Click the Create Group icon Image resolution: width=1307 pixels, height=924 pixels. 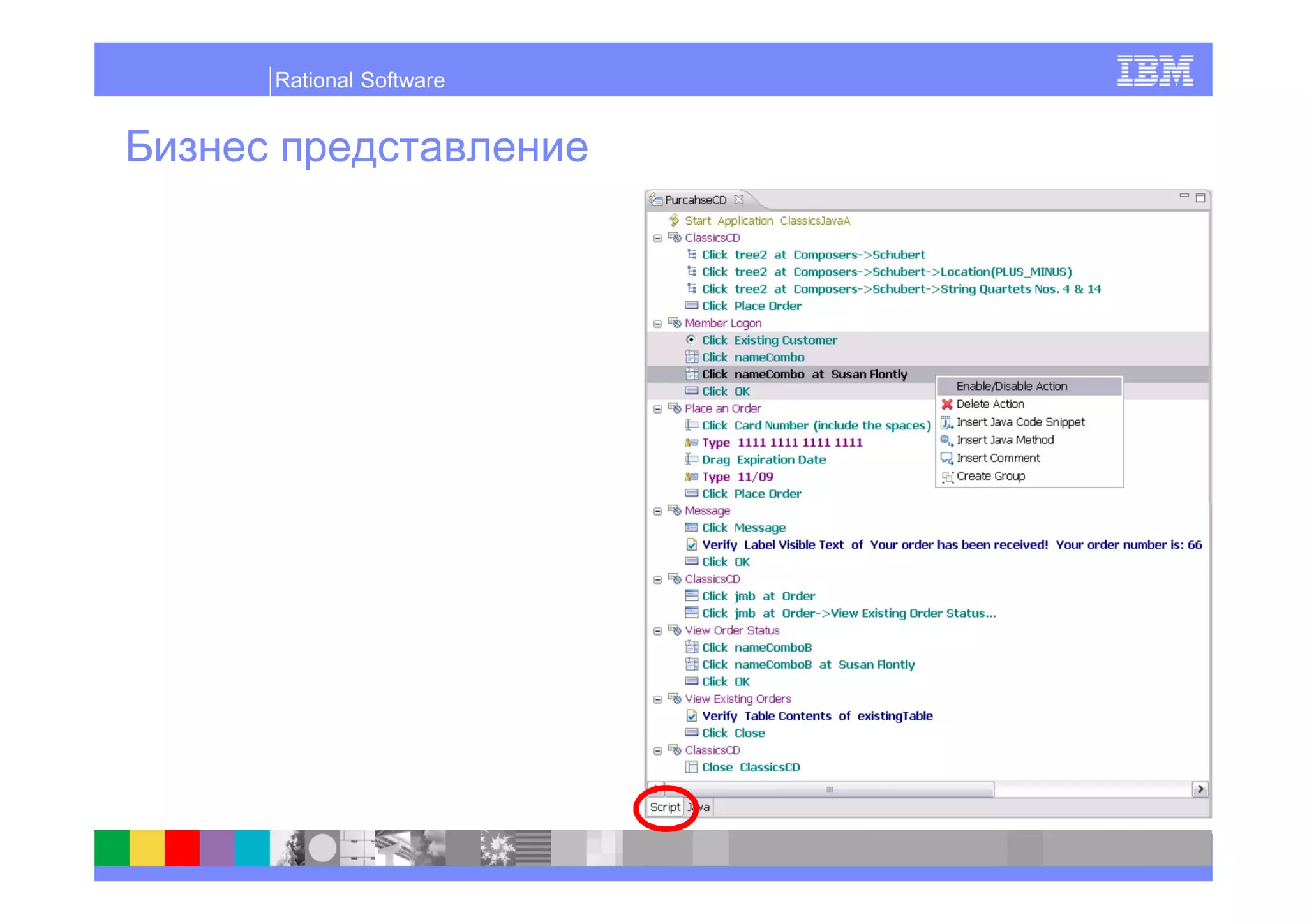[x=947, y=476]
